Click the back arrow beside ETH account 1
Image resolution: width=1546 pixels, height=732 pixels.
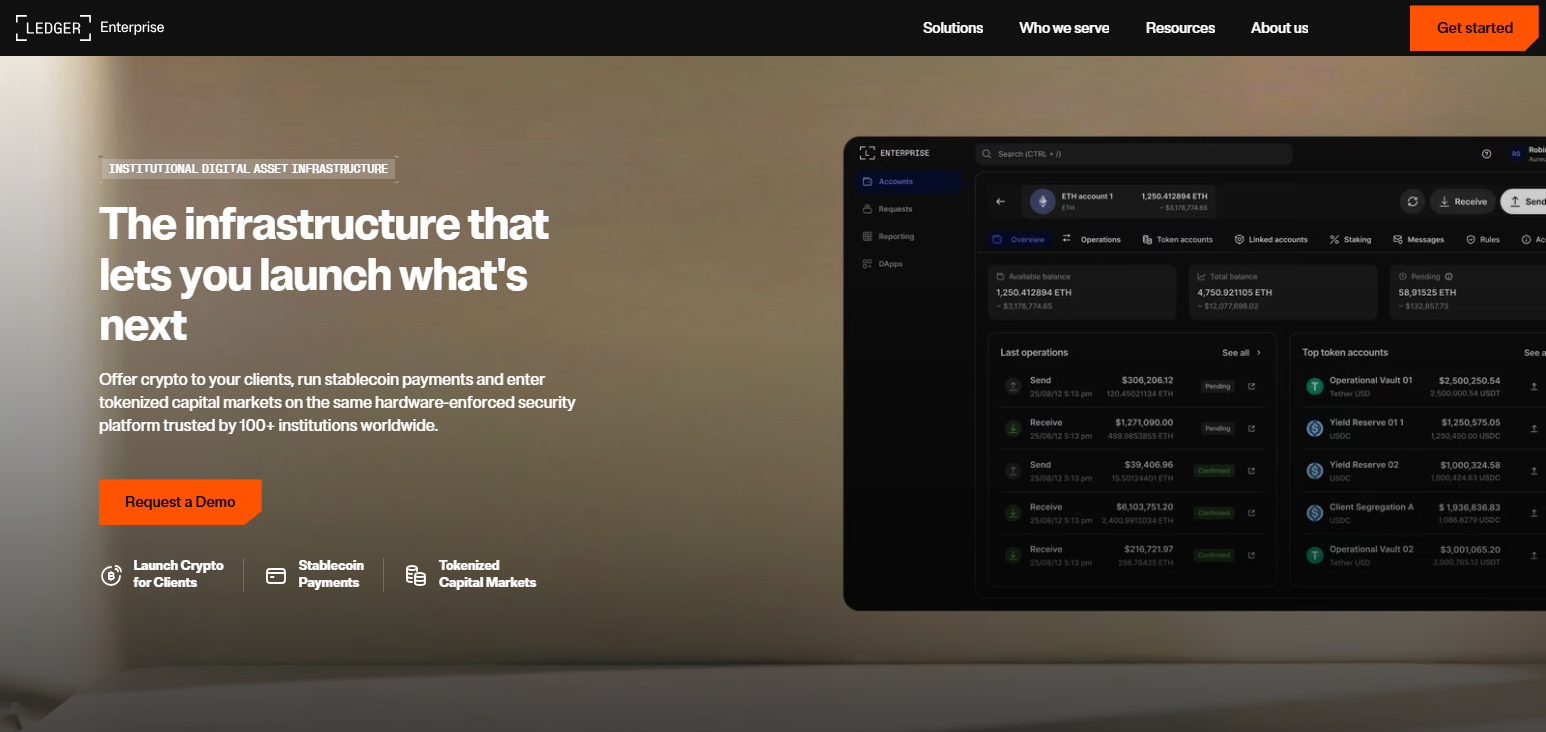pos(1000,202)
